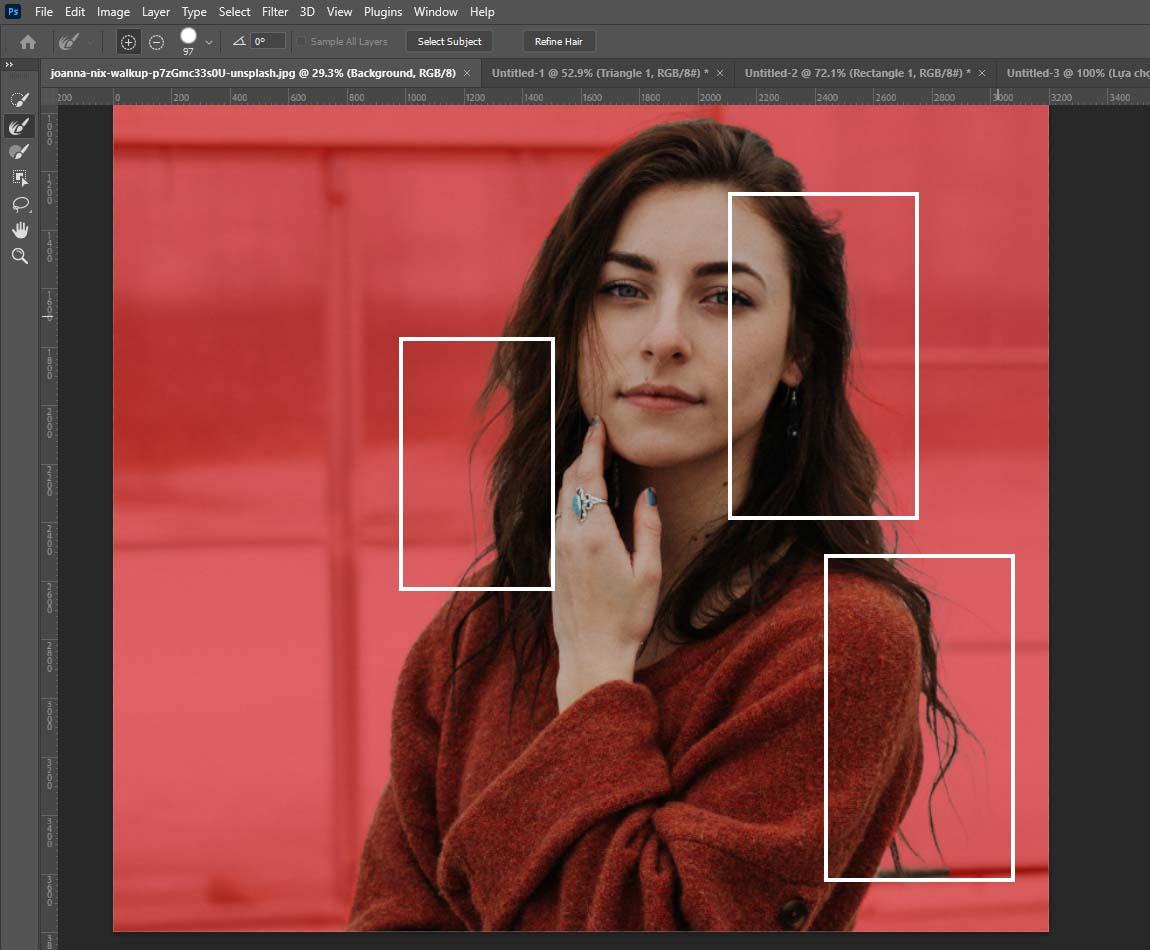Select the Object Selection tool
This screenshot has height=950, width=1150.
click(x=19, y=178)
